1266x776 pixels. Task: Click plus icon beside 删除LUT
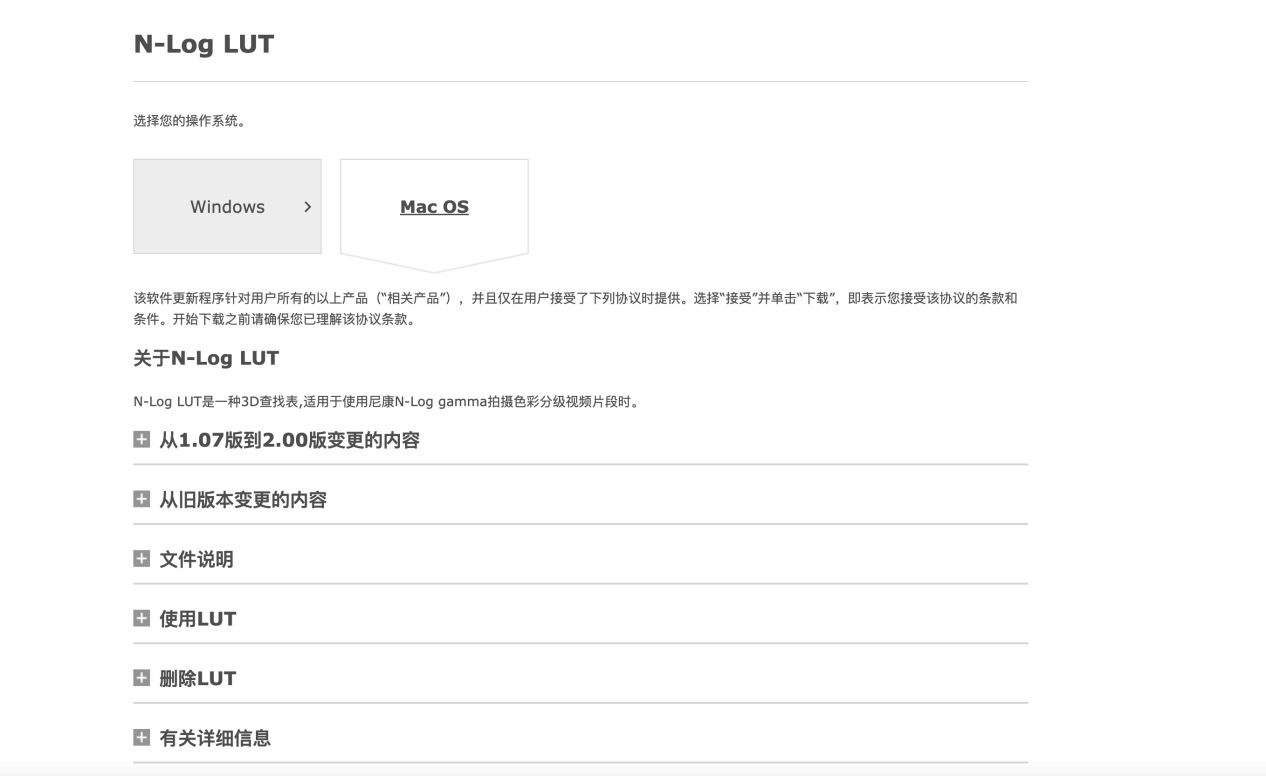click(141, 678)
